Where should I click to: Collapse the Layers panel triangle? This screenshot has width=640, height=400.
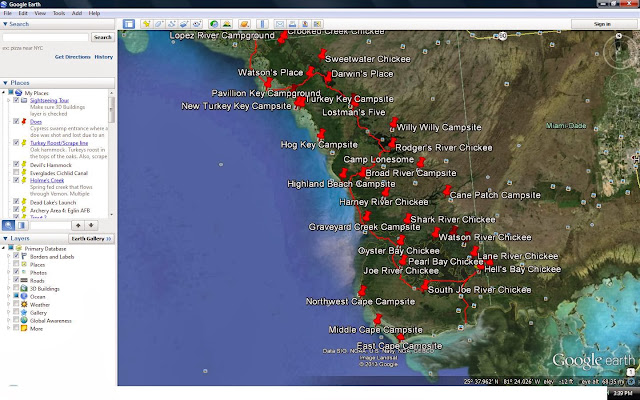coord(5,238)
